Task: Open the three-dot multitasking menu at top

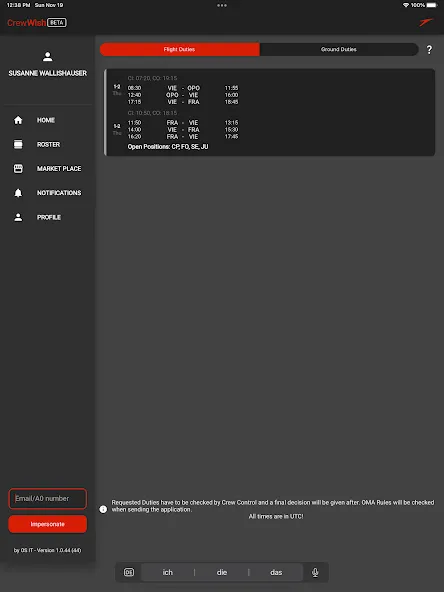Action: [222, 5]
